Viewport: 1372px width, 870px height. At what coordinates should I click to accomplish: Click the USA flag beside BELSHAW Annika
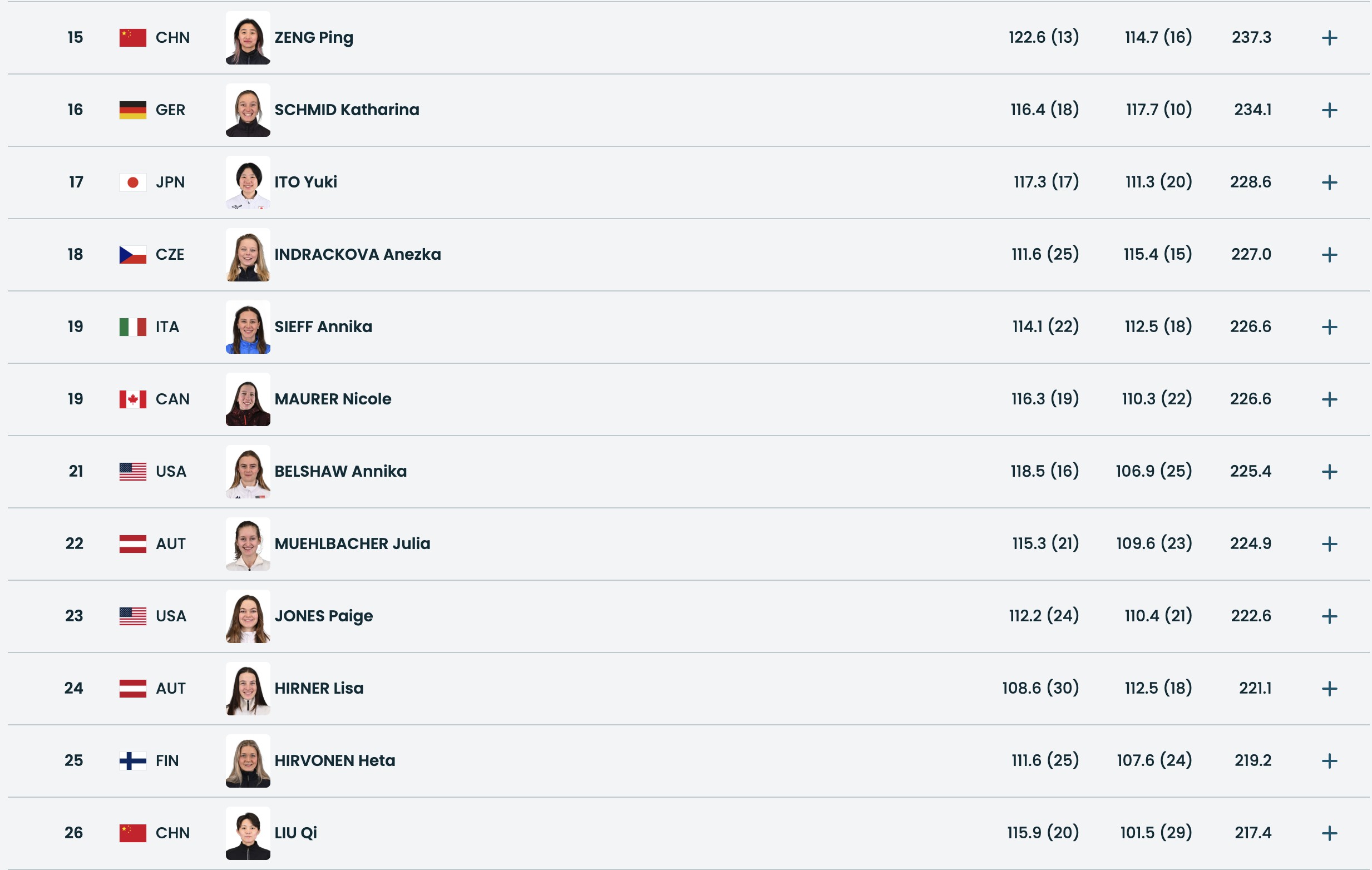tap(133, 472)
